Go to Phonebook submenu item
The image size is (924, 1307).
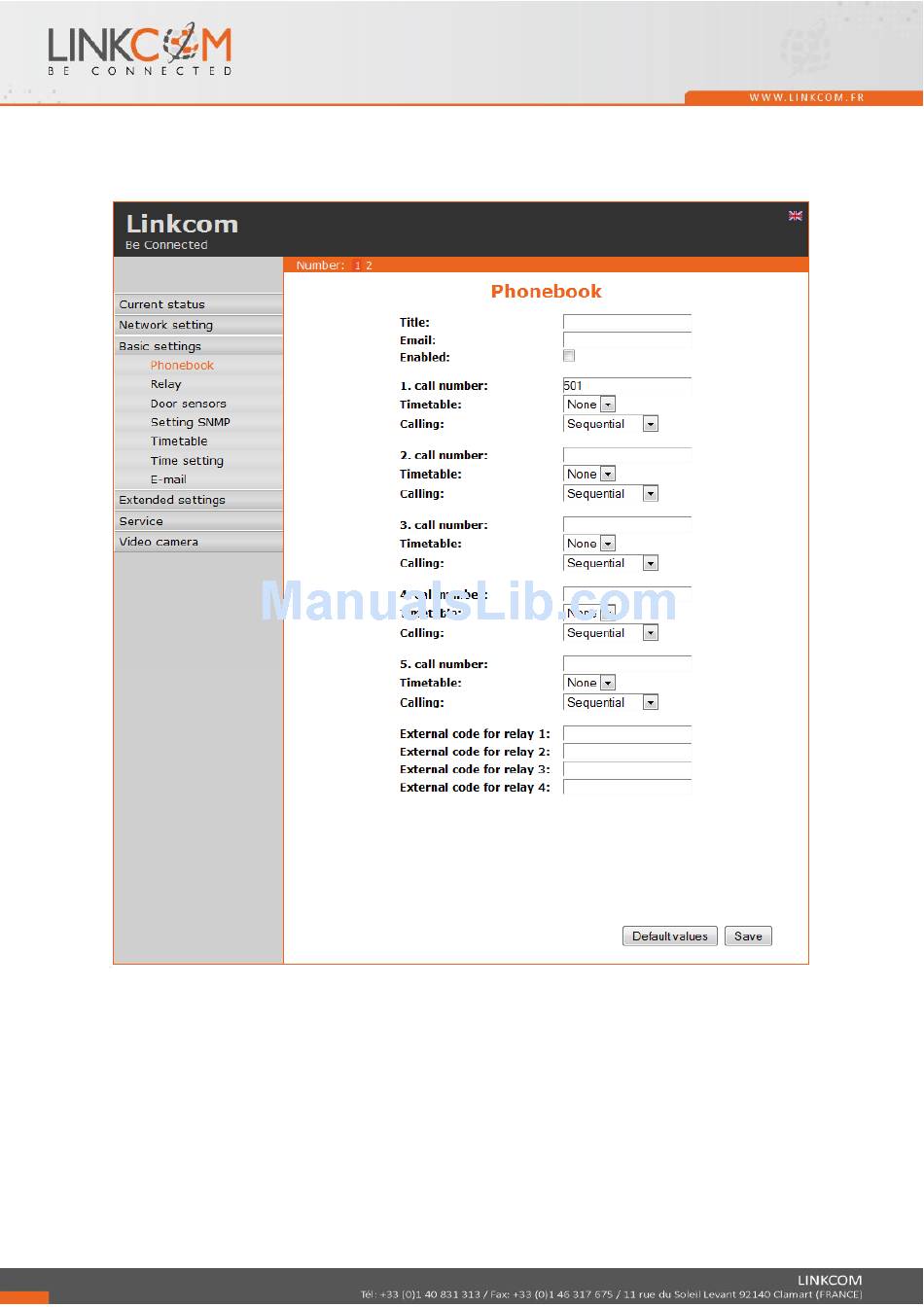[182, 366]
